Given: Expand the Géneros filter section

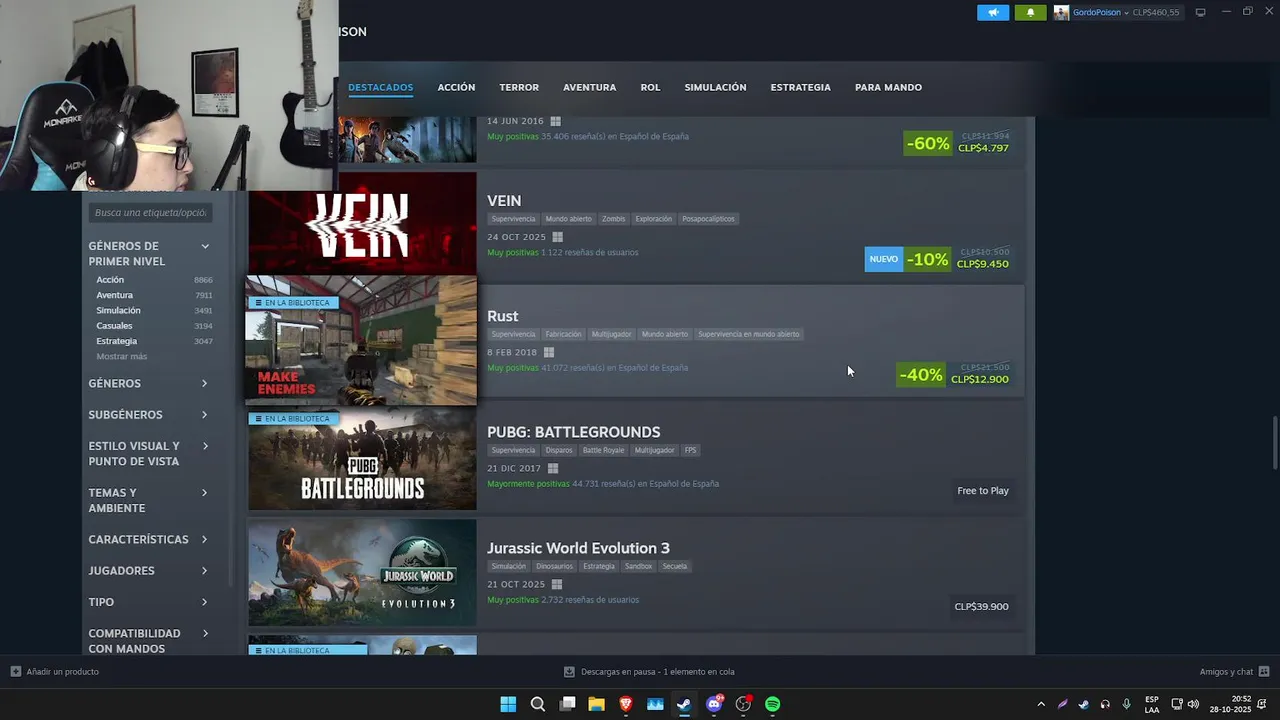Looking at the screenshot, I should [x=205, y=383].
